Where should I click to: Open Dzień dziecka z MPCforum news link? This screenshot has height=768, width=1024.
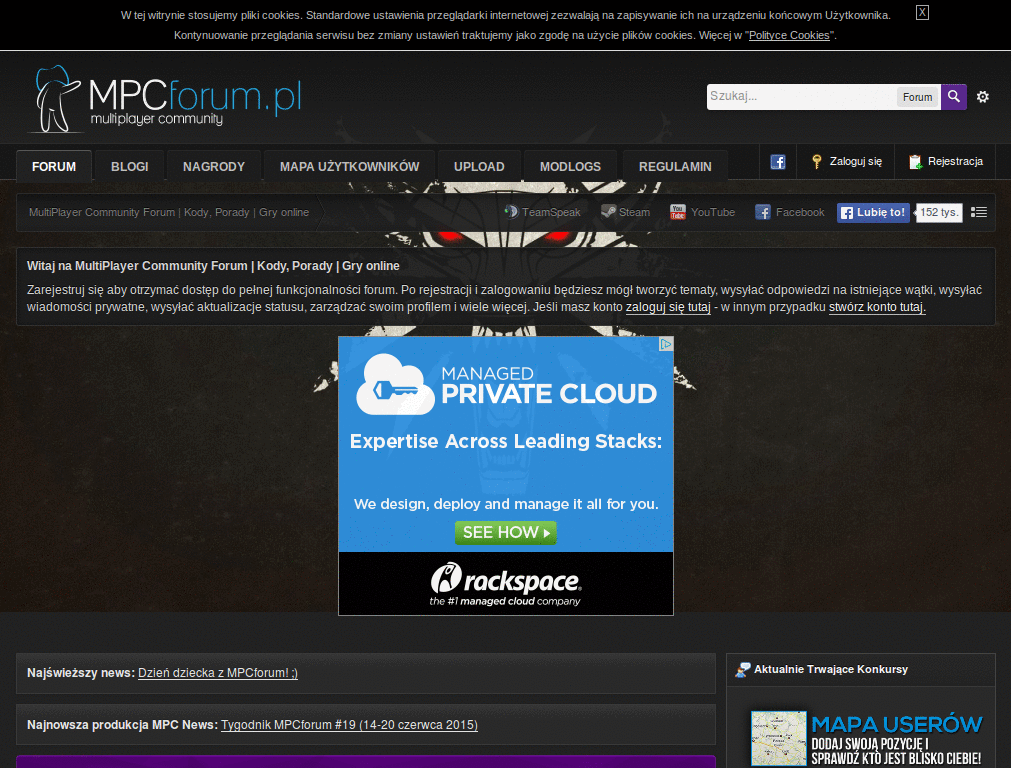click(x=217, y=673)
